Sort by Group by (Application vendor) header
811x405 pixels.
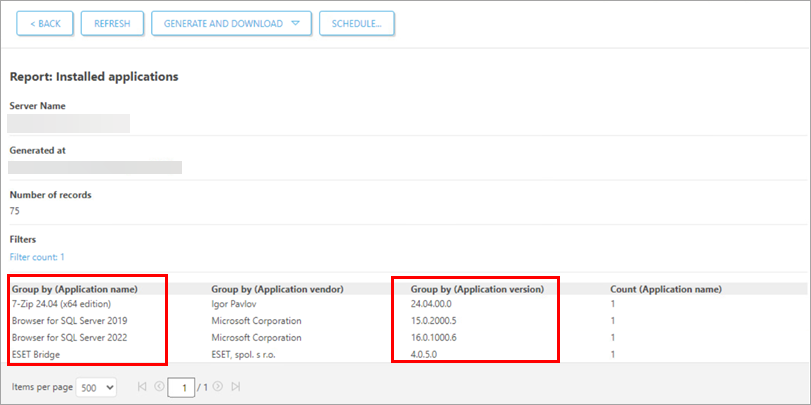tap(278, 289)
